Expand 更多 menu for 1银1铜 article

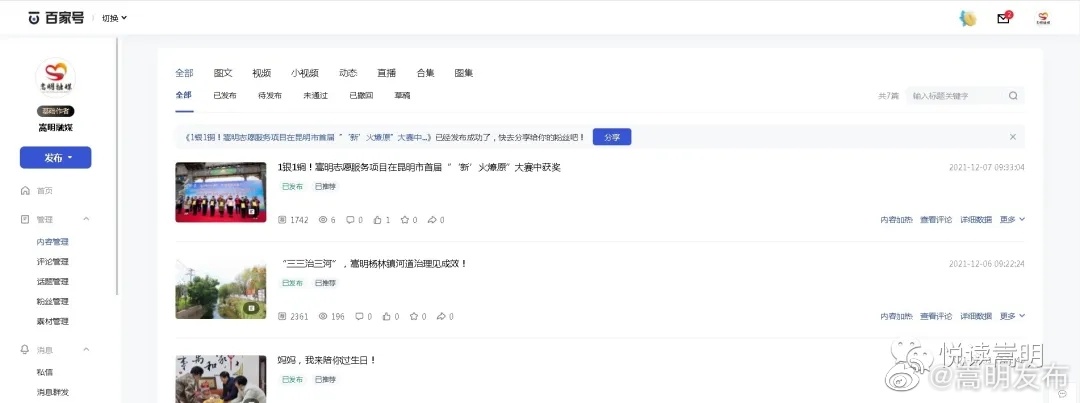point(1012,220)
